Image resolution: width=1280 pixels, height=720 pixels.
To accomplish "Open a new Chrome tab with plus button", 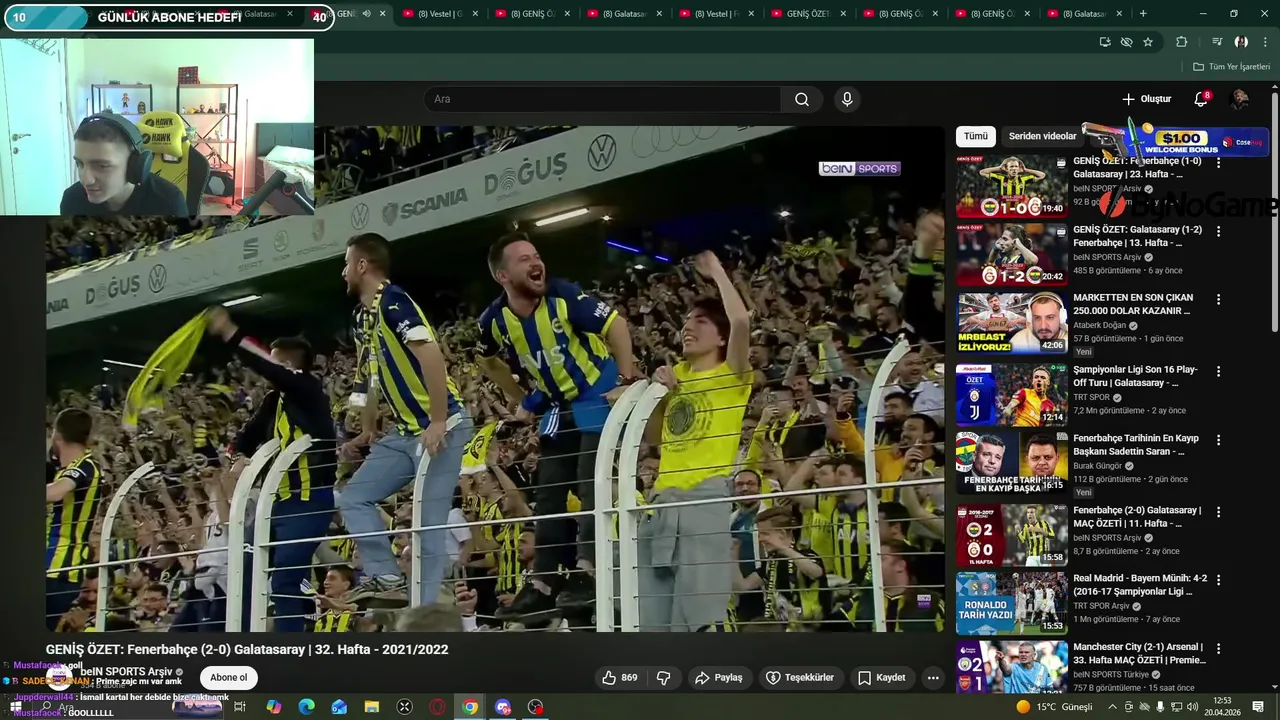I will point(1143,14).
